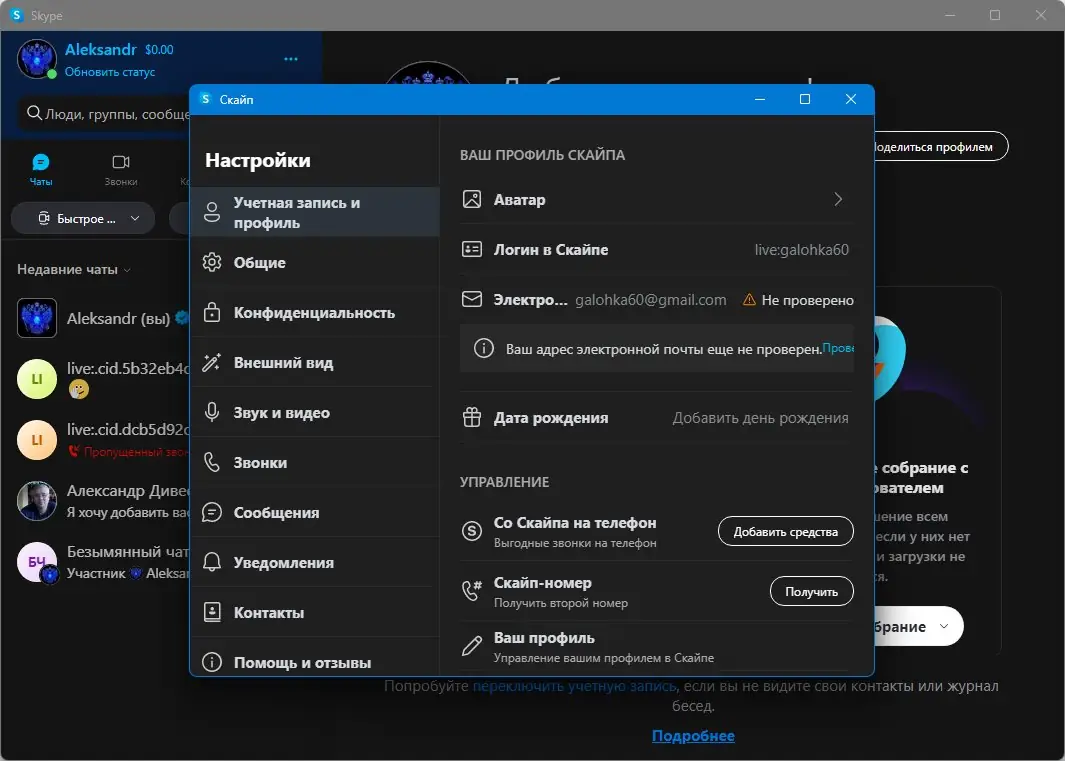Open Ваш профиль management entry
1065x761 pixels.
(x=657, y=647)
